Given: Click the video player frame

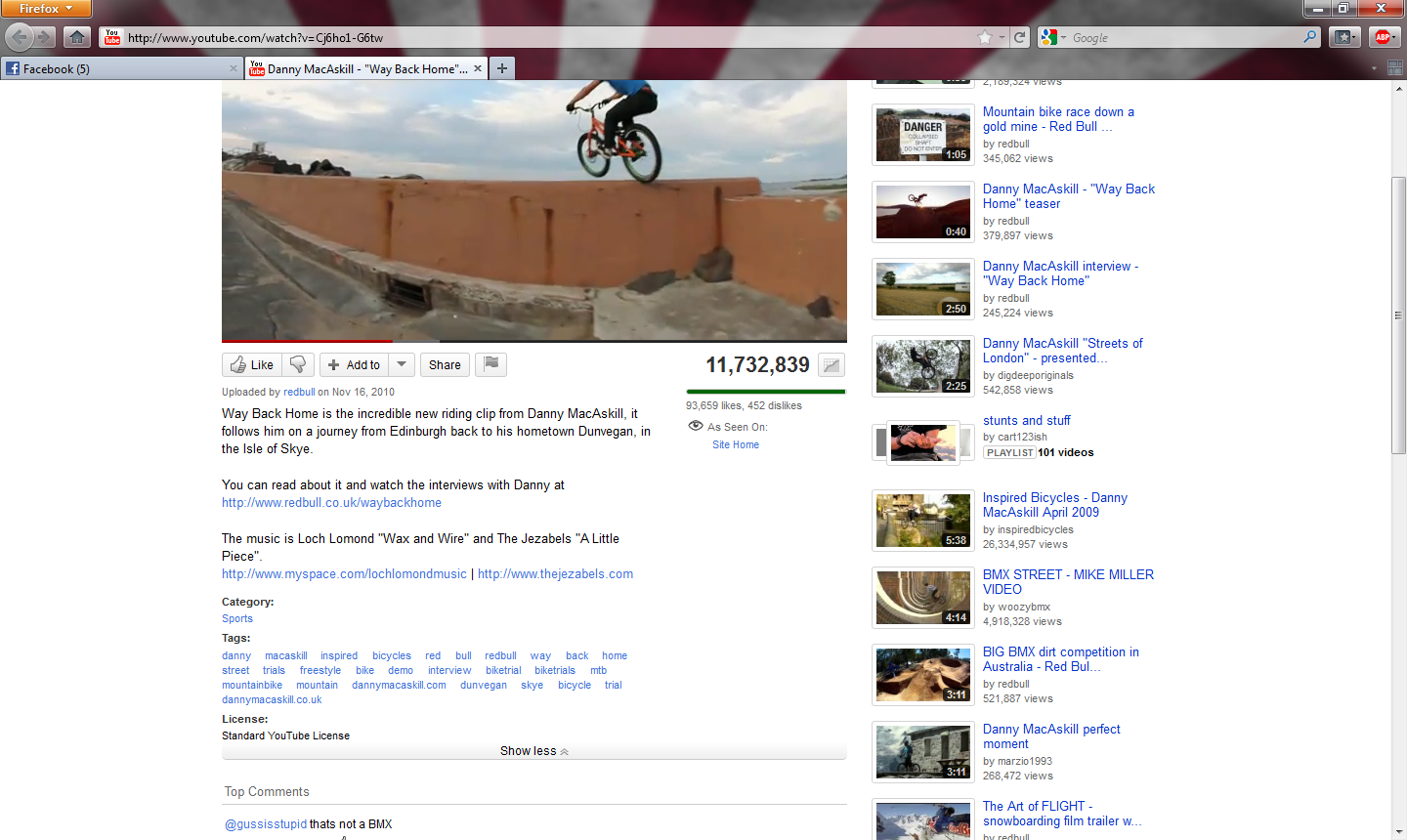Looking at the screenshot, I should click(534, 210).
